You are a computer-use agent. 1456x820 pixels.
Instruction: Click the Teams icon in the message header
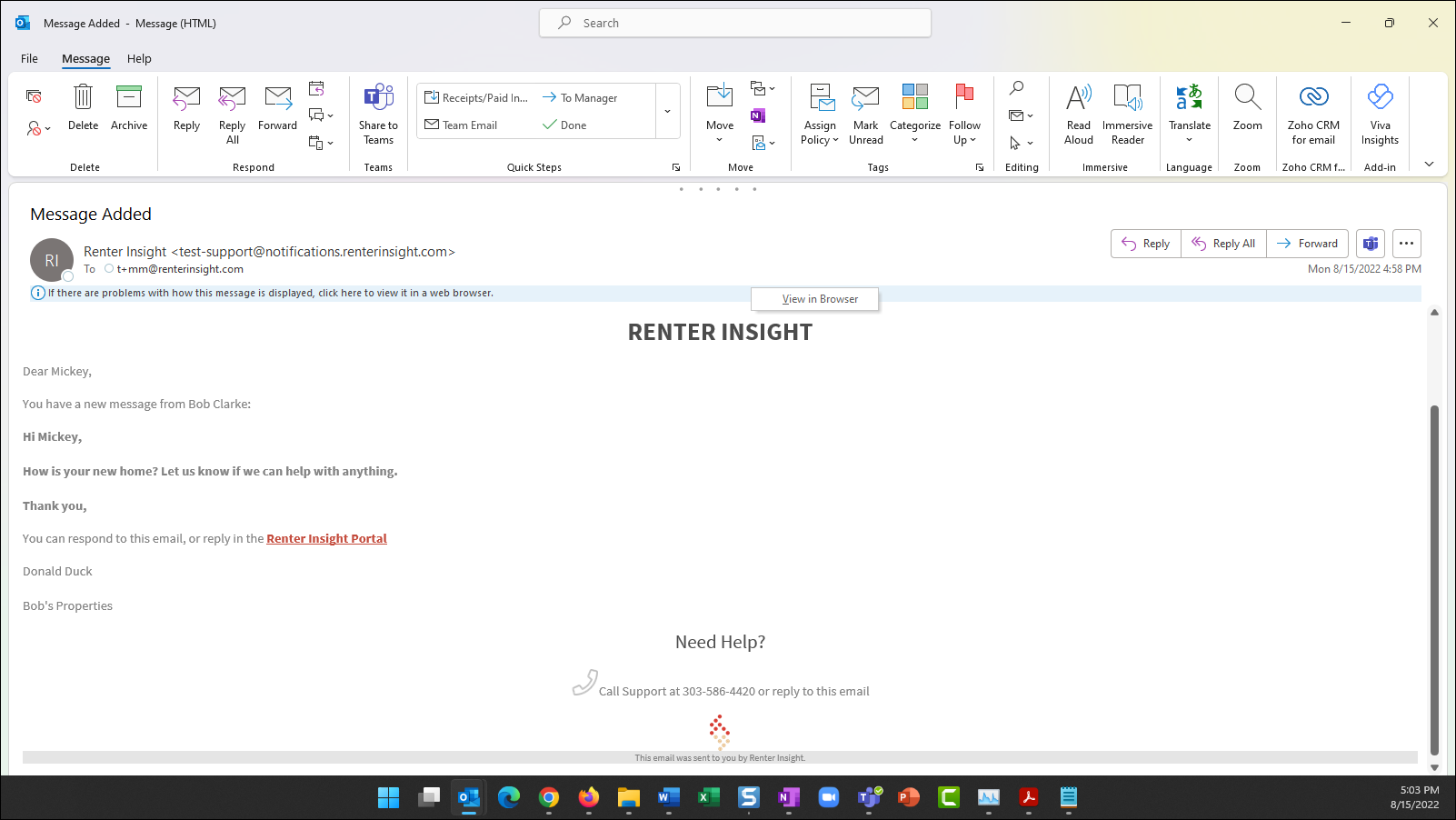click(x=1371, y=244)
